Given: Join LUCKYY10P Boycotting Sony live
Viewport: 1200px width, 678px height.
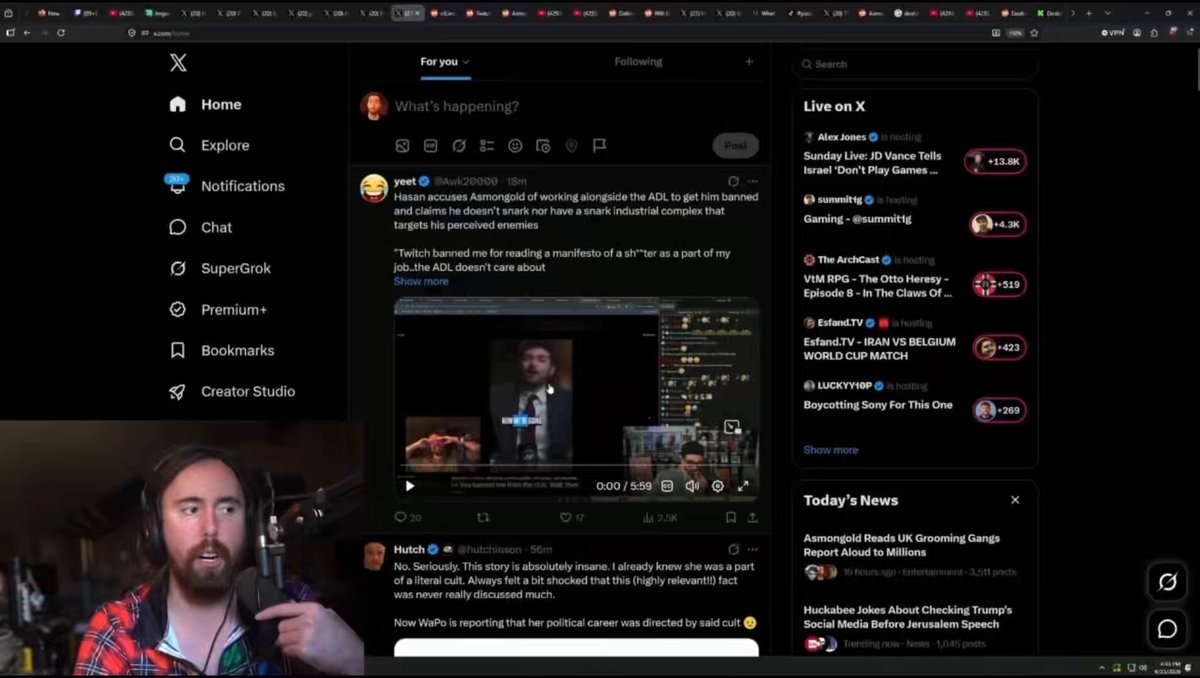Looking at the screenshot, I should (x=999, y=410).
